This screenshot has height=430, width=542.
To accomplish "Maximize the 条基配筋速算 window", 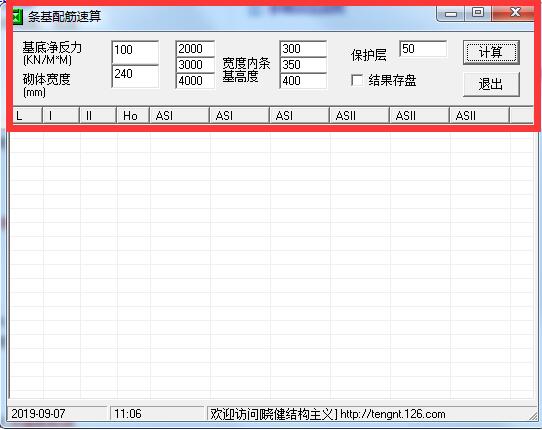I will pyautogui.click(x=478, y=13).
